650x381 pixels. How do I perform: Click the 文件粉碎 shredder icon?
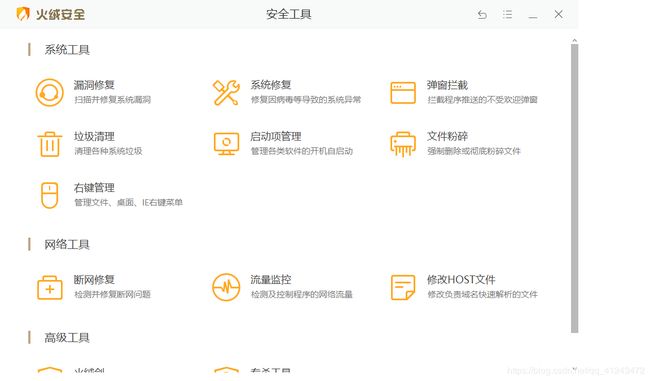[x=403, y=144]
